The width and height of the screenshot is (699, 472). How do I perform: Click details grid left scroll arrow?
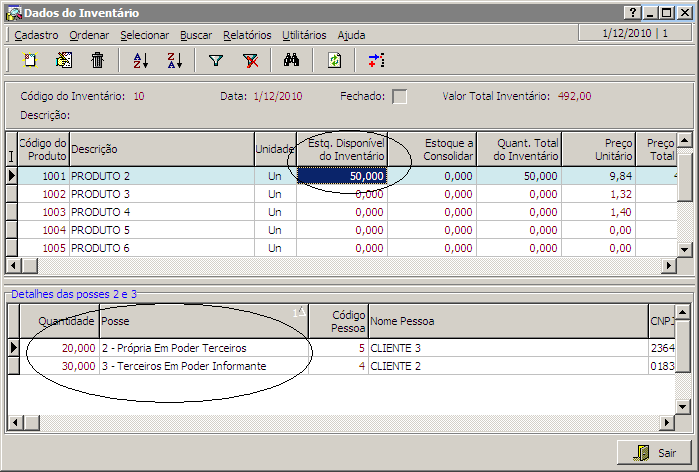click(x=15, y=422)
